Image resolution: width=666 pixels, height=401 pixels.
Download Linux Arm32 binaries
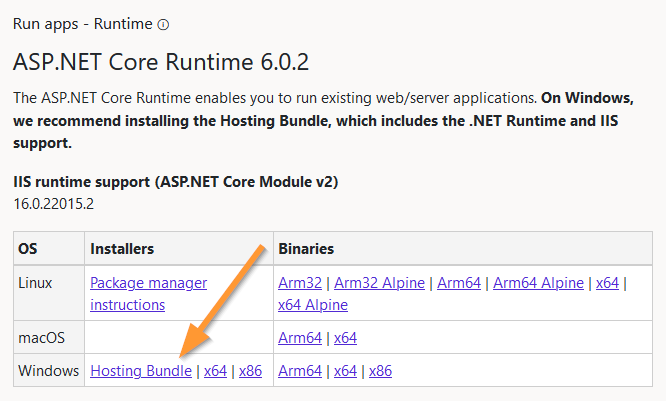click(x=300, y=283)
